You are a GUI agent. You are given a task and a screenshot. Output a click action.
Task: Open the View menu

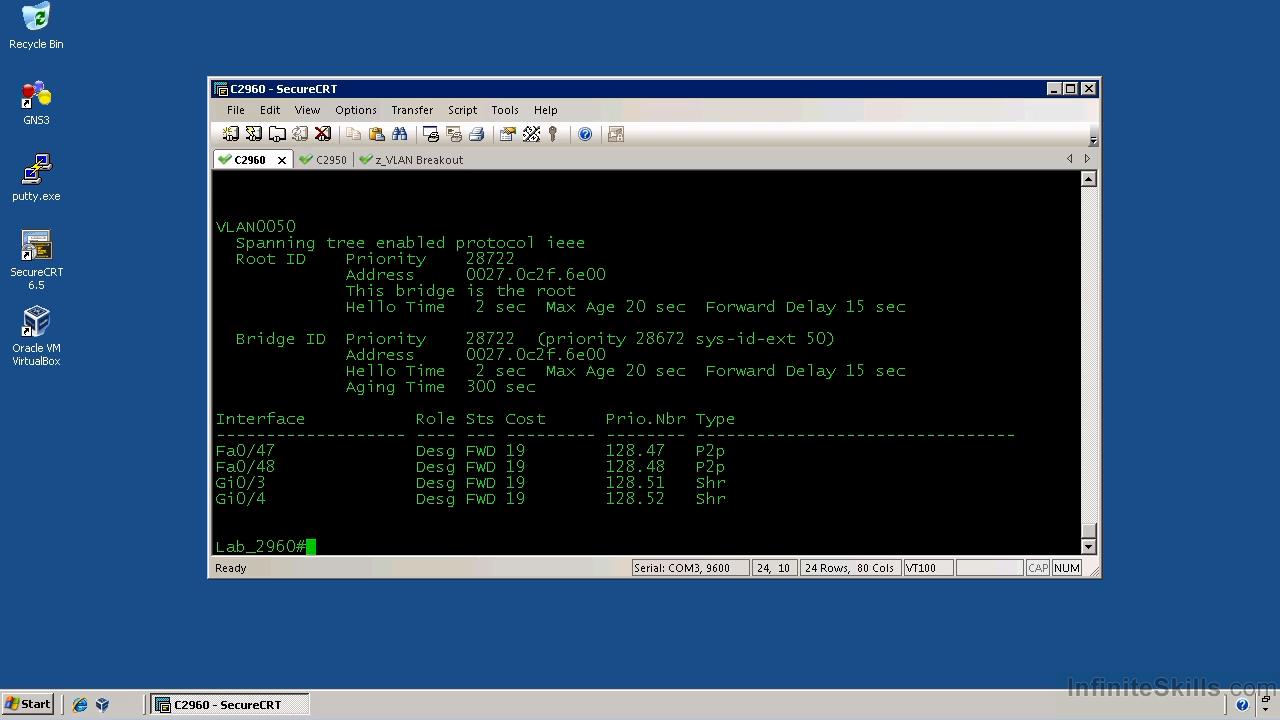[x=307, y=110]
